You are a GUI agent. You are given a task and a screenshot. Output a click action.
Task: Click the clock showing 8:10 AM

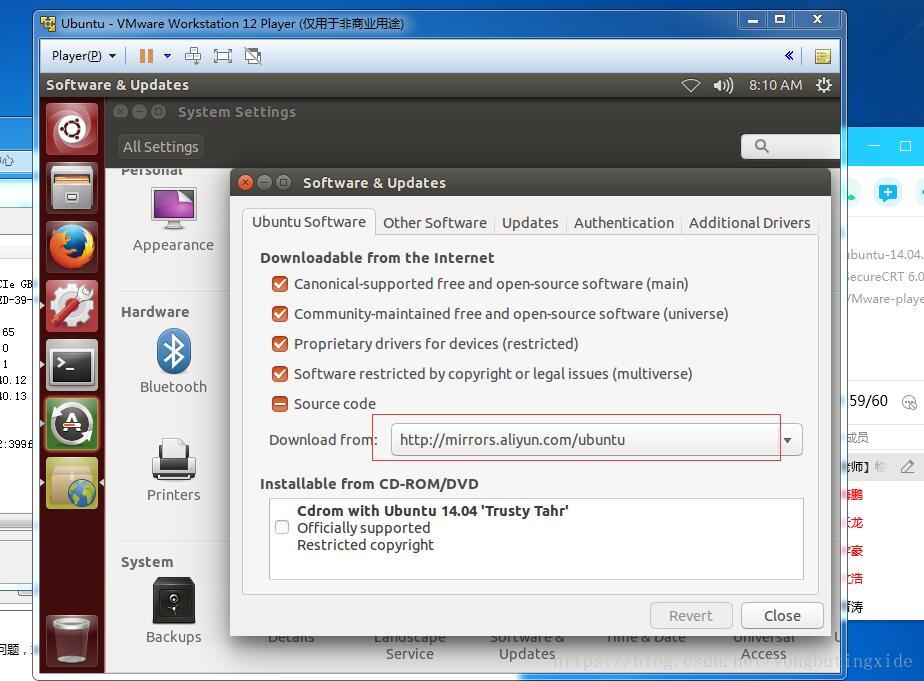776,85
